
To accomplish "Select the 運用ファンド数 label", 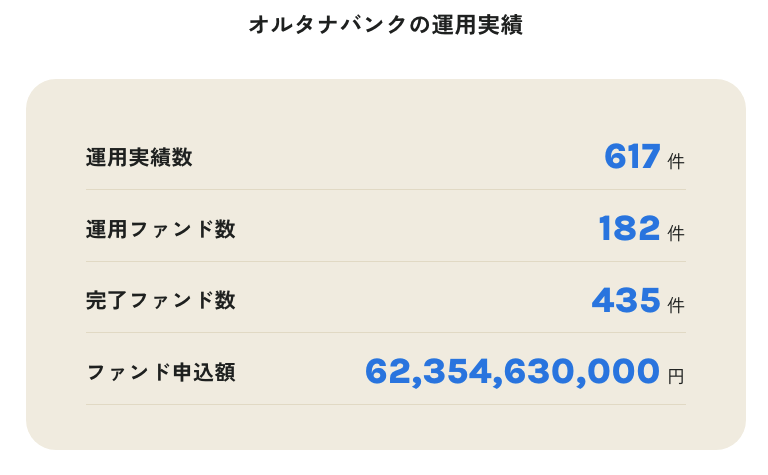I will pos(160,229).
